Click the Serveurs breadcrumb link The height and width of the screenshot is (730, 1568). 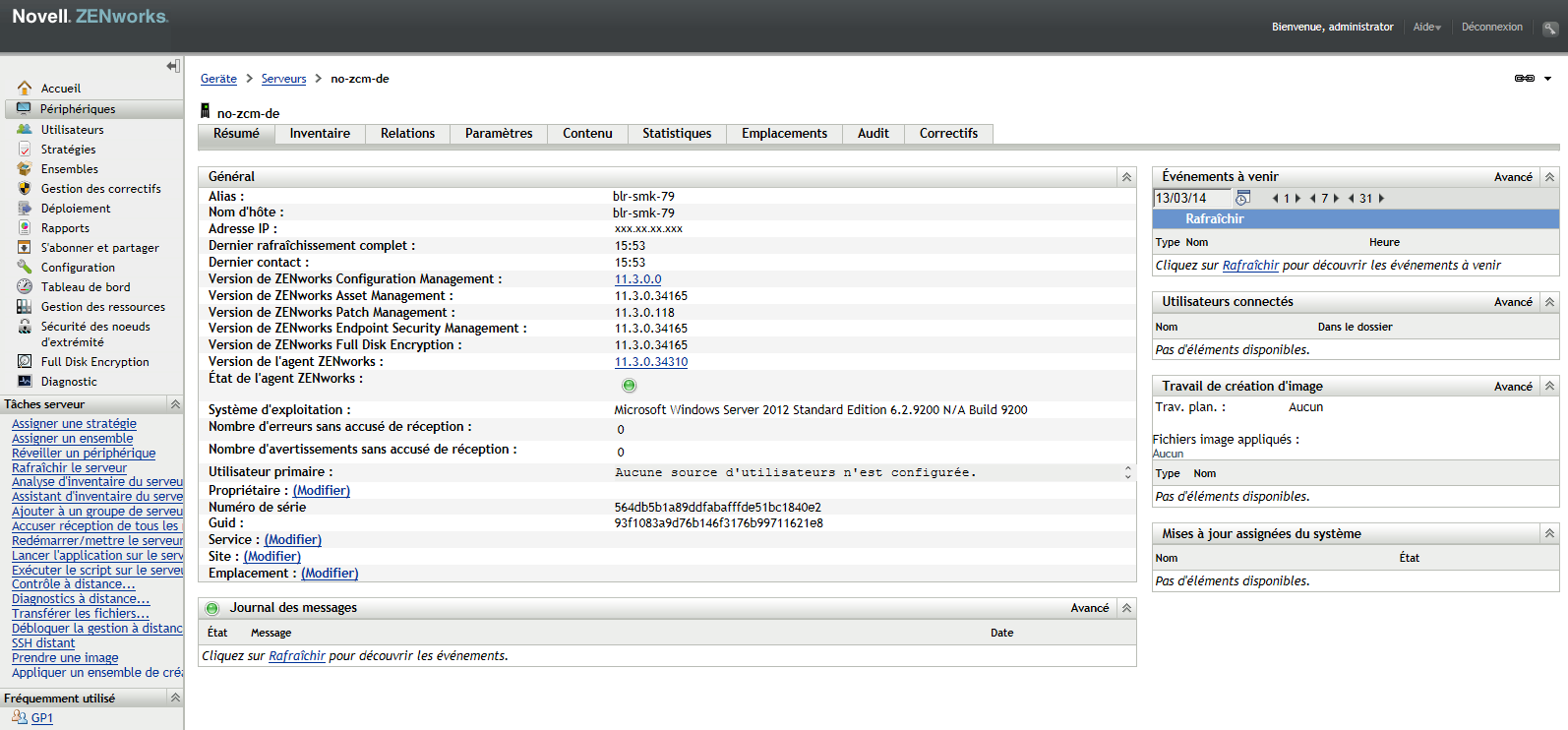pyautogui.click(x=283, y=79)
